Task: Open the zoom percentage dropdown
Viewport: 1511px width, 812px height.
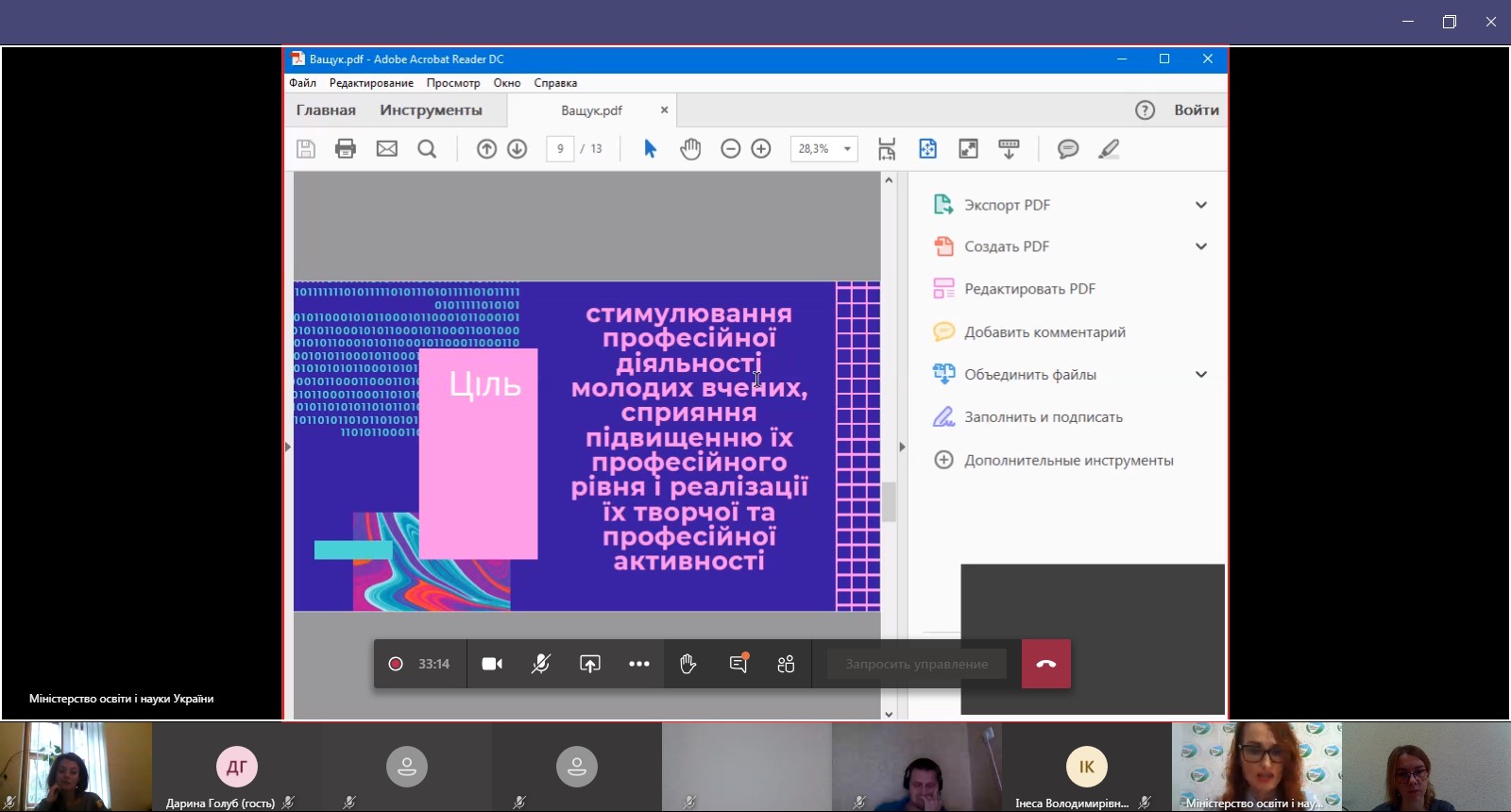Action: click(x=847, y=149)
